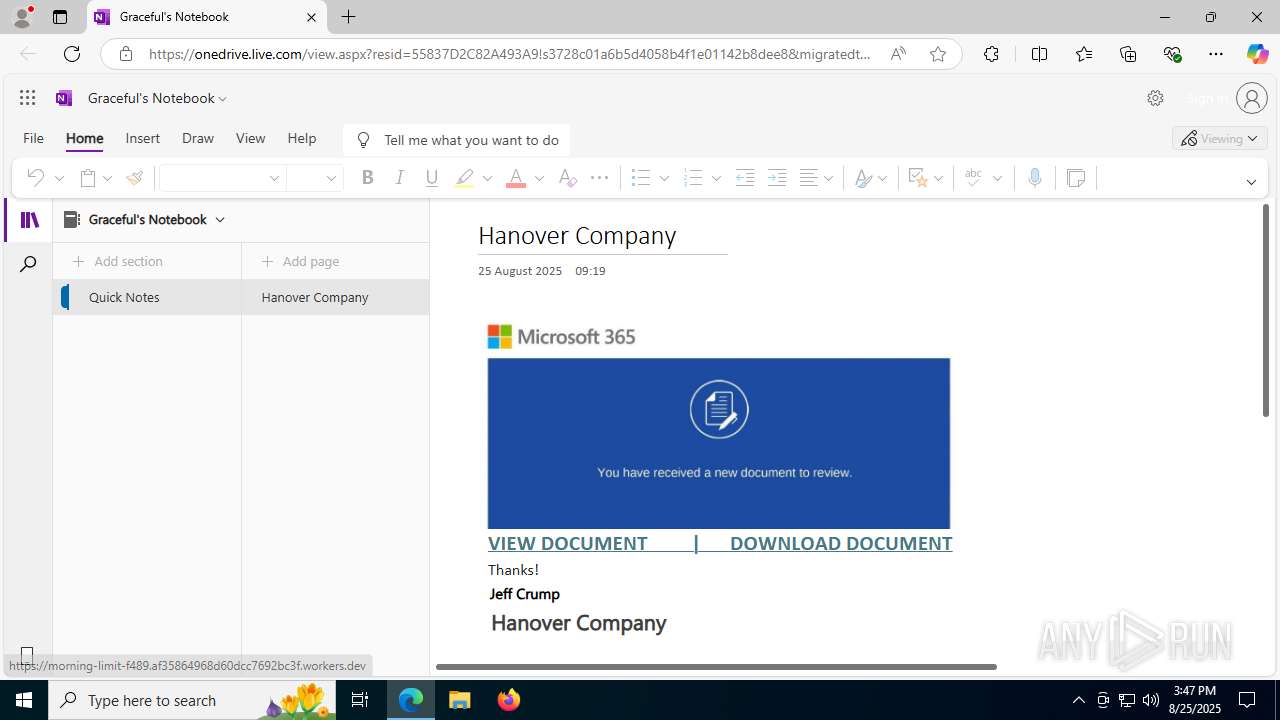
Task: Open Windows Start menu
Action: 24,700
